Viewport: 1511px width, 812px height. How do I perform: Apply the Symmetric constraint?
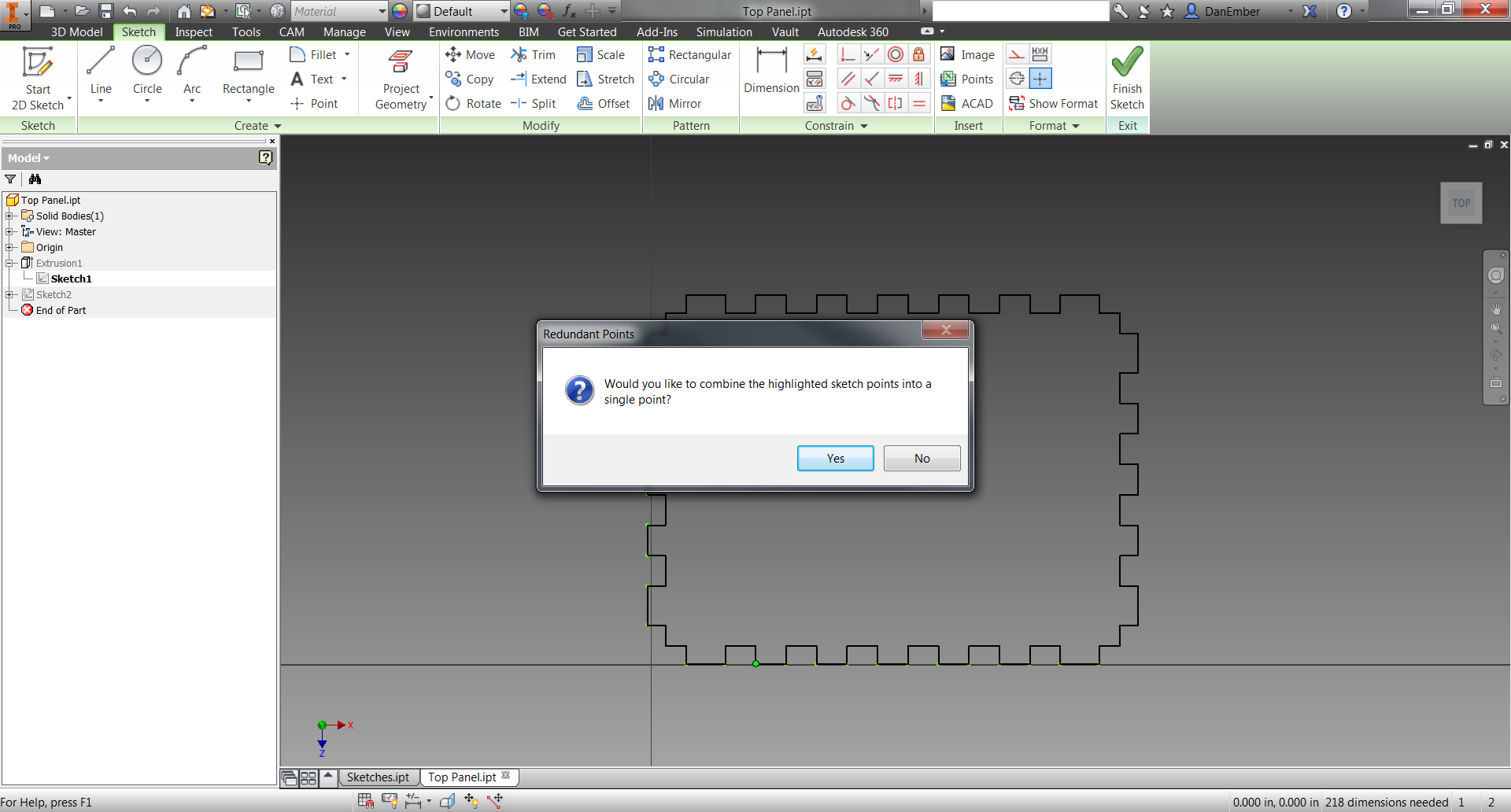tap(896, 103)
